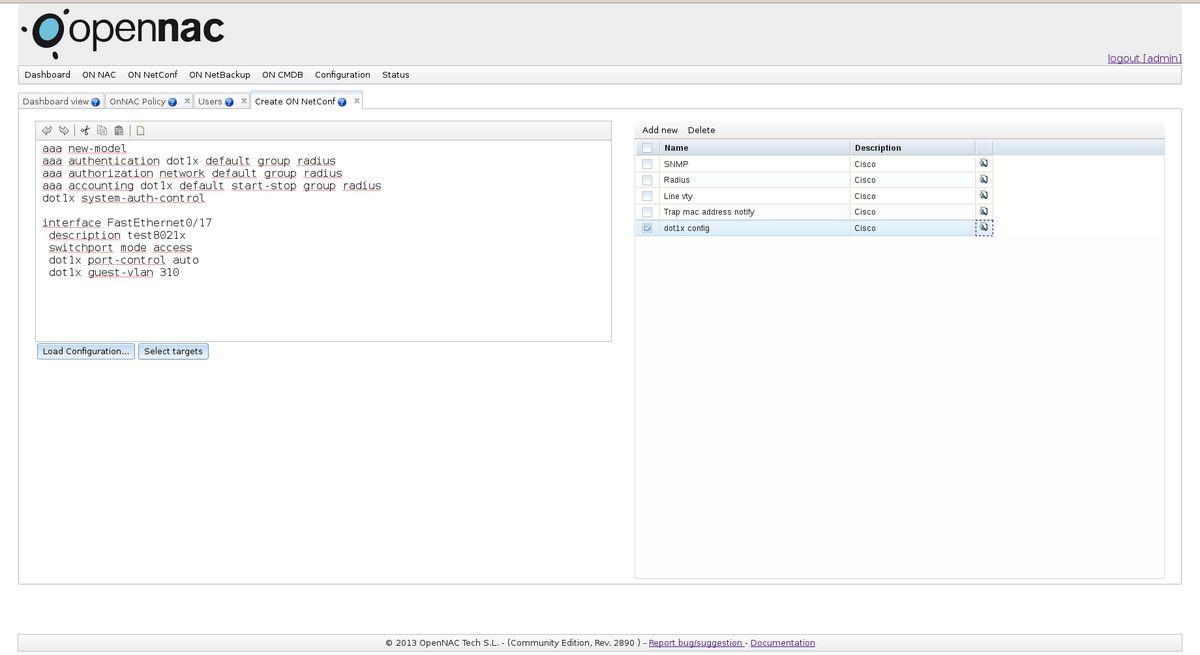
Task: Click the 'aaa new-model' line in editor
Action: coord(84,148)
